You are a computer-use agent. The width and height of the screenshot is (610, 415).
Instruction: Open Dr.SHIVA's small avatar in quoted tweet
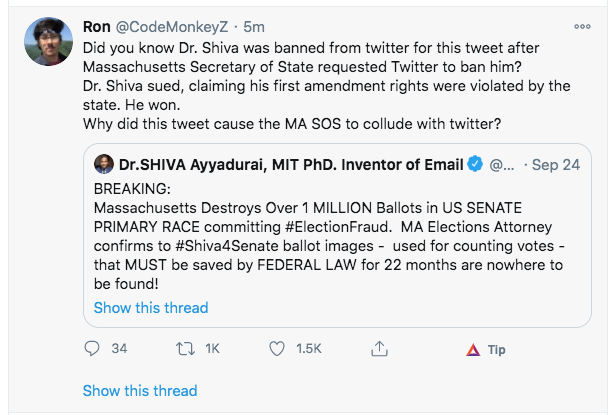(x=104, y=164)
